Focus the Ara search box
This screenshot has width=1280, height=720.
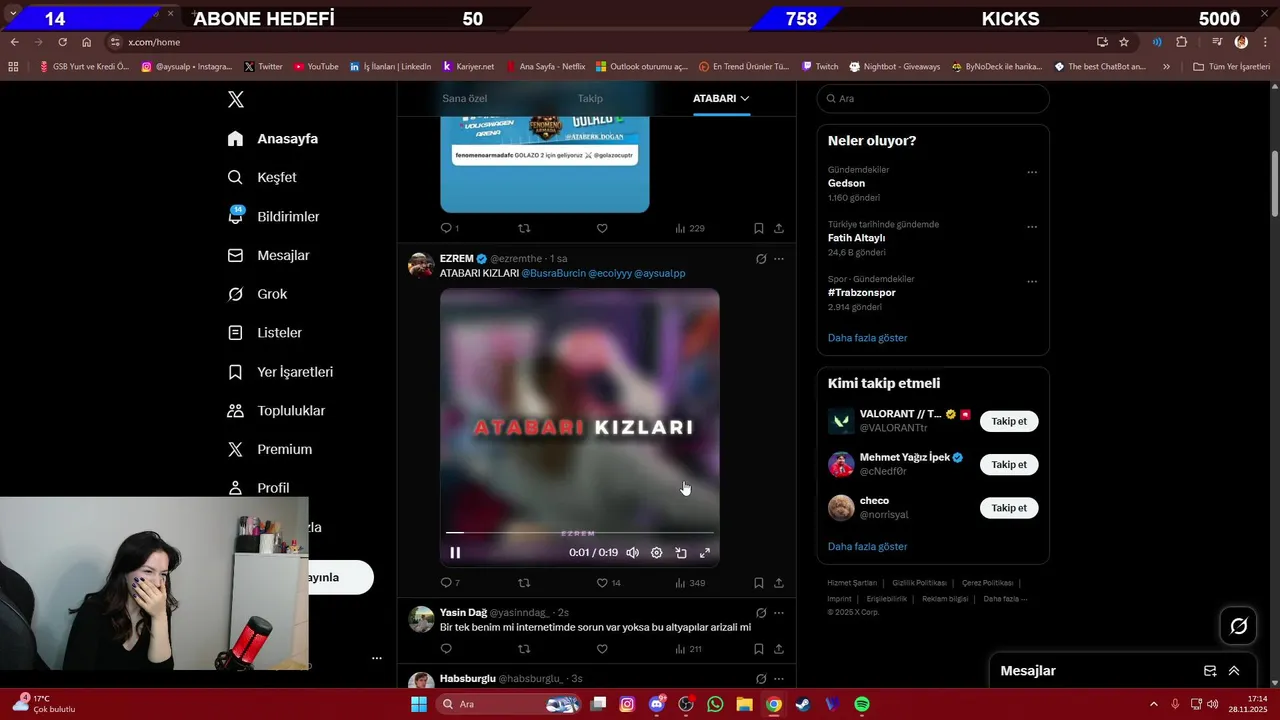coord(933,99)
